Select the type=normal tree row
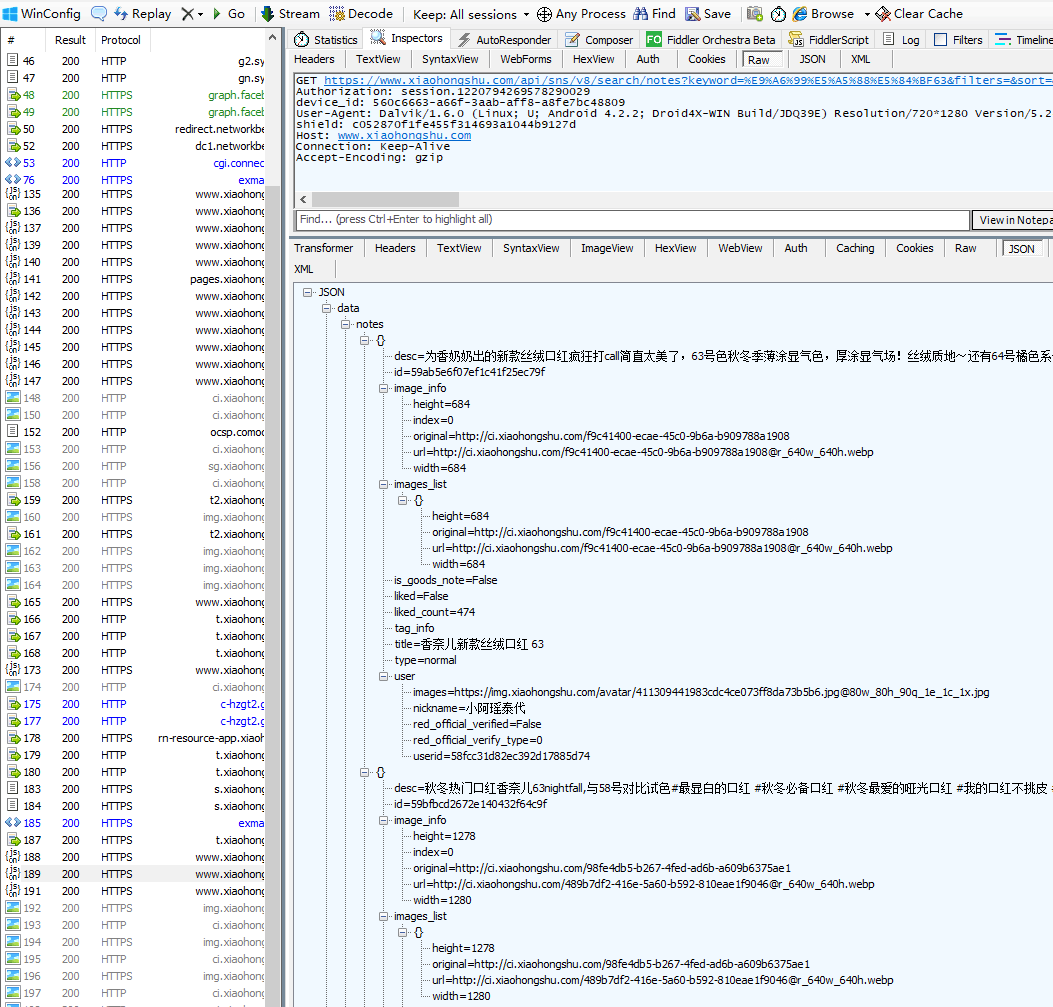1053x1007 pixels. [425, 660]
